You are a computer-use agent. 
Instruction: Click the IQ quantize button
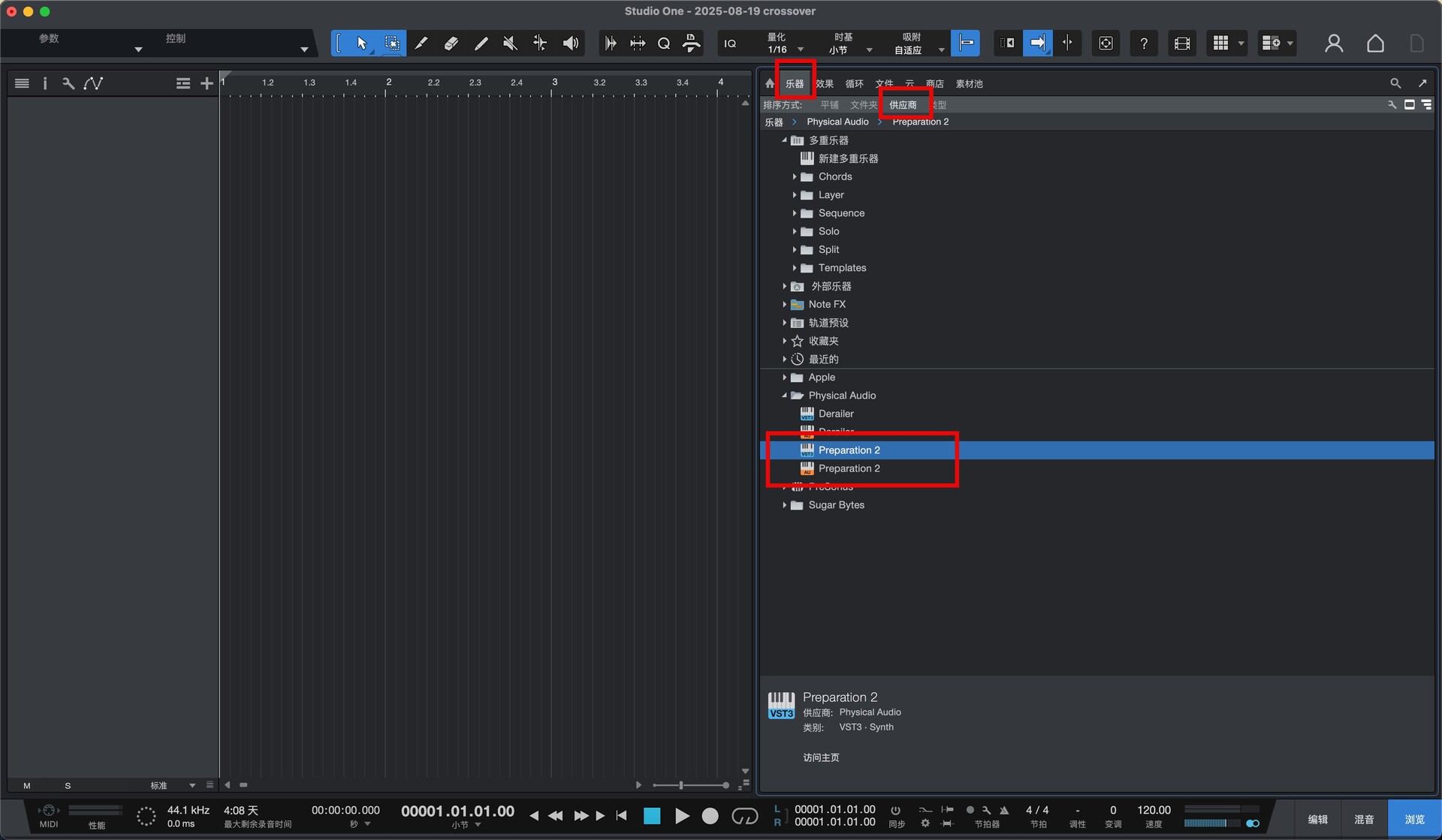click(x=730, y=44)
